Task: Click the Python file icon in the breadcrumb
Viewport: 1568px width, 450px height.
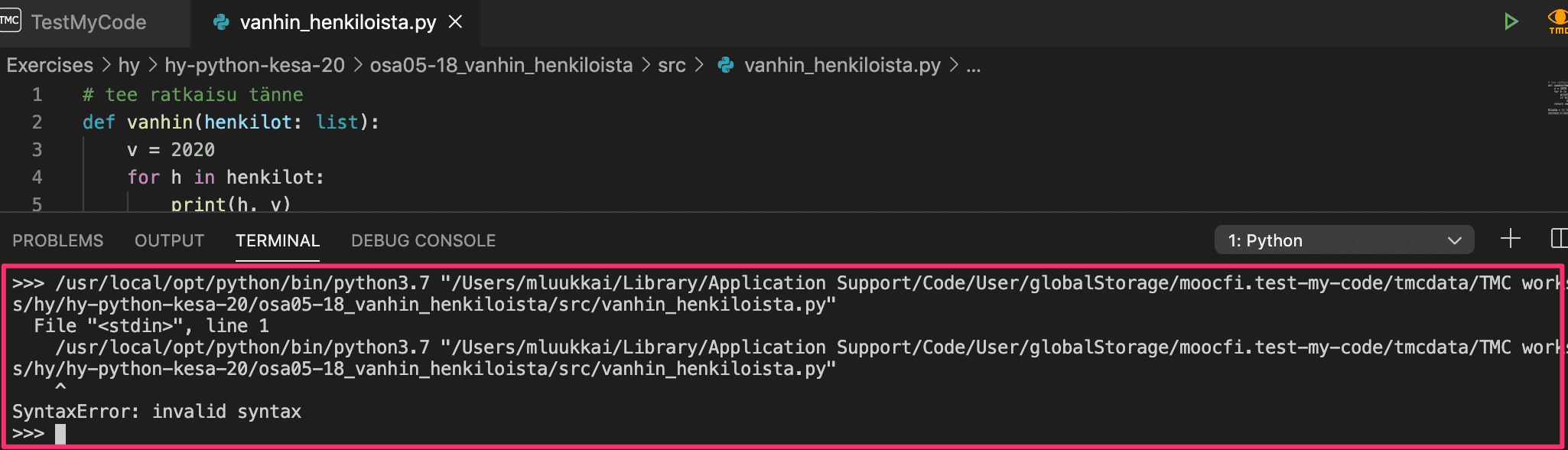Action: tap(725, 66)
